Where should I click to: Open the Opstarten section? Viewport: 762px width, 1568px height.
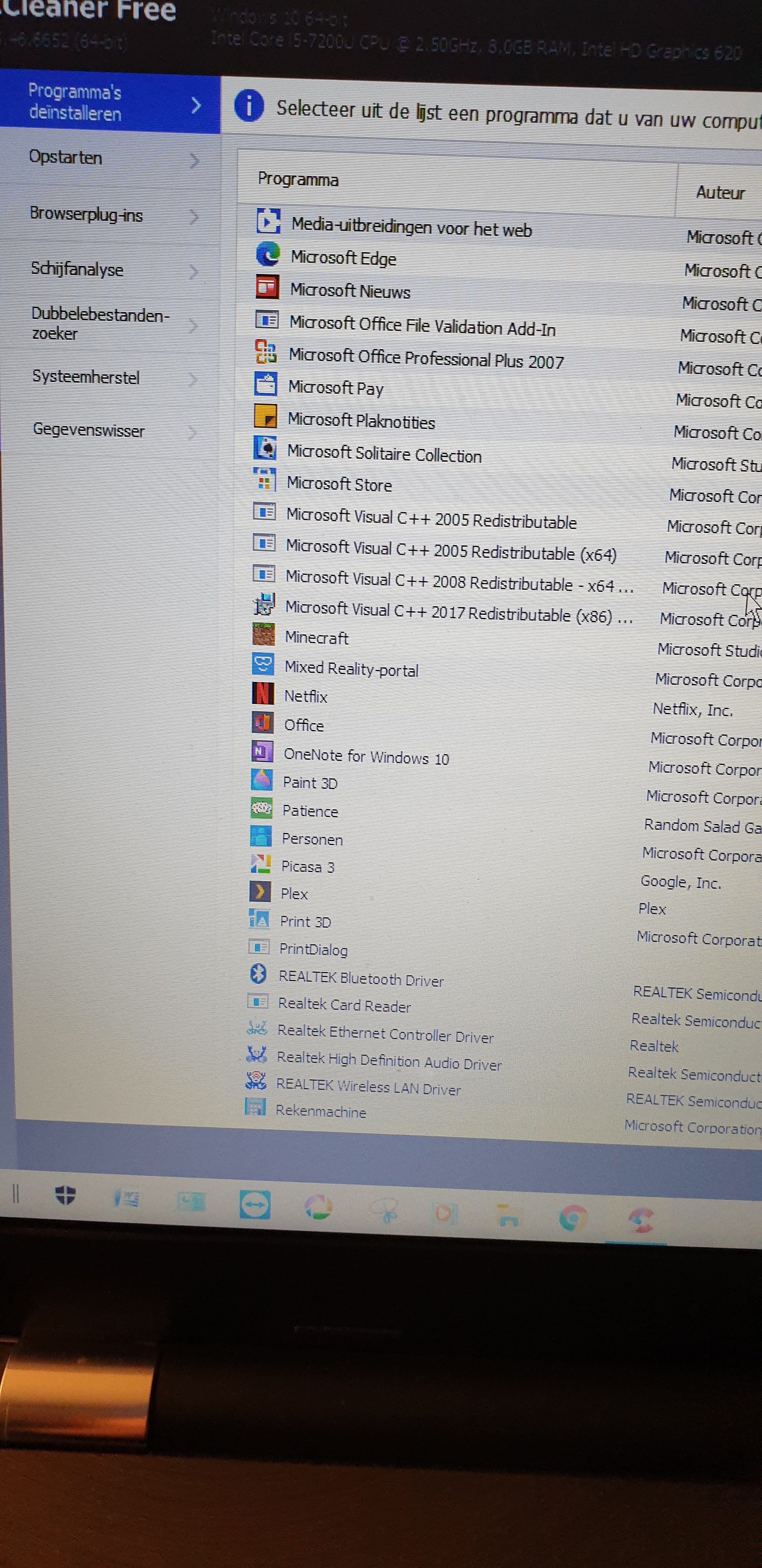tap(110, 158)
